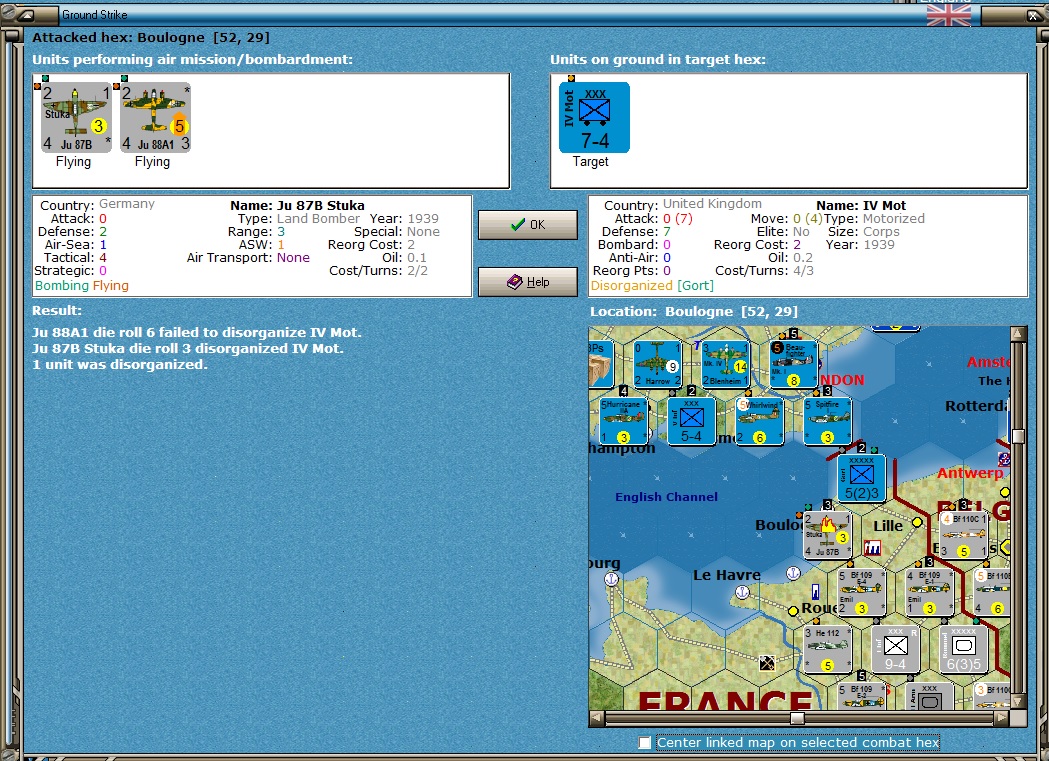Image resolution: width=1049 pixels, height=761 pixels.
Task: Click the UK flag in title bar
Action: (x=949, y=14)
